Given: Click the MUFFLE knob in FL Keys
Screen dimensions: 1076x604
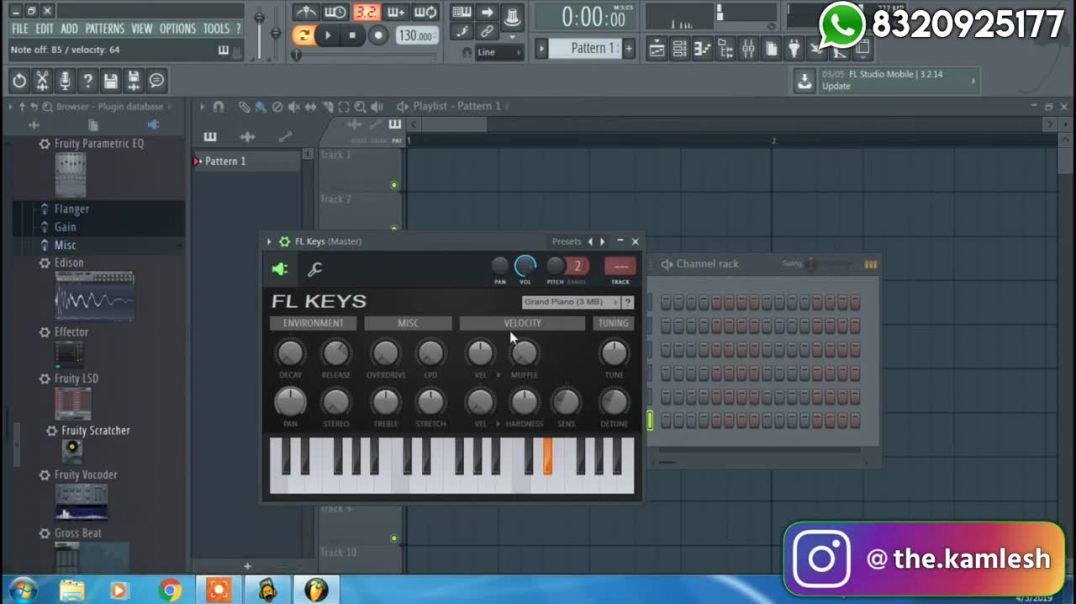Looking at the screenshot, I should click(524, 353).
